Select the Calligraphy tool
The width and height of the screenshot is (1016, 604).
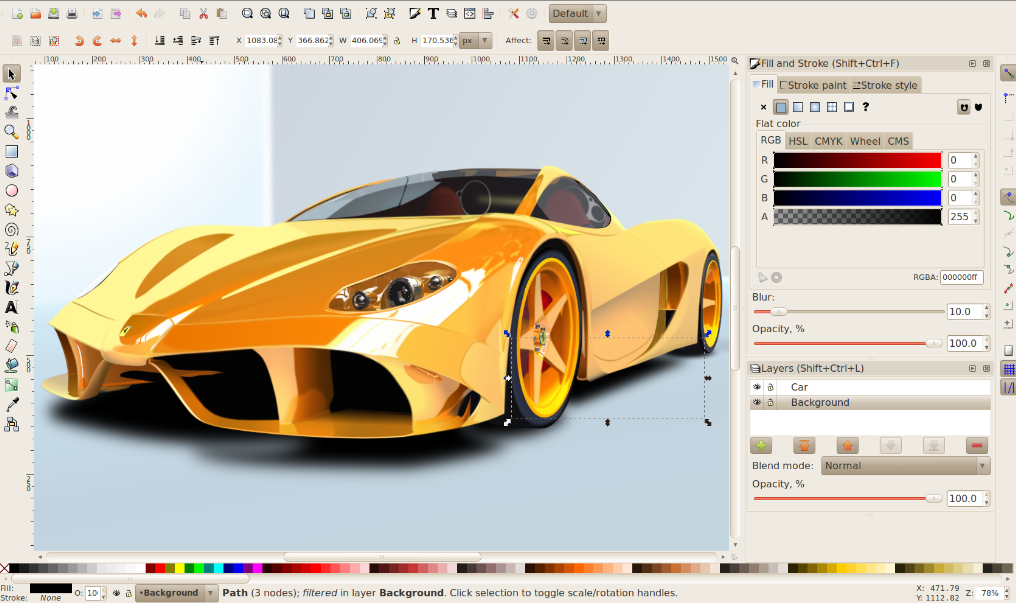(x=12, y=287)
